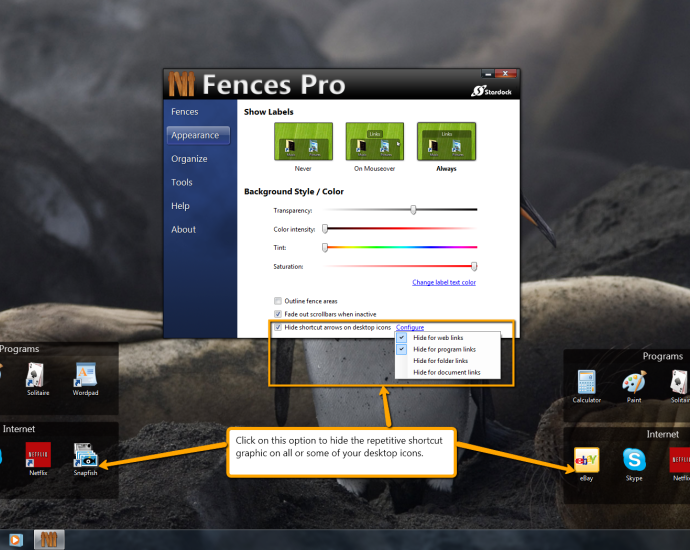Launch Calculator from right Programs fence

click(587, 386)
